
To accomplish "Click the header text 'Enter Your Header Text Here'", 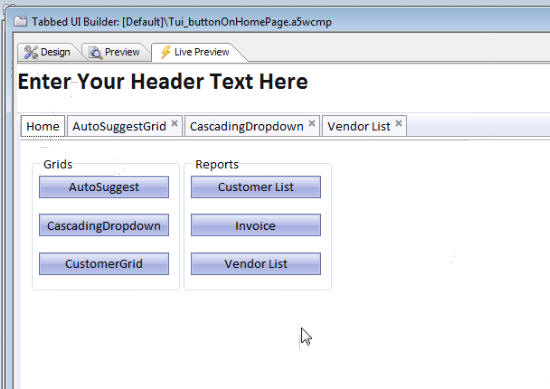I will point(163,81).
